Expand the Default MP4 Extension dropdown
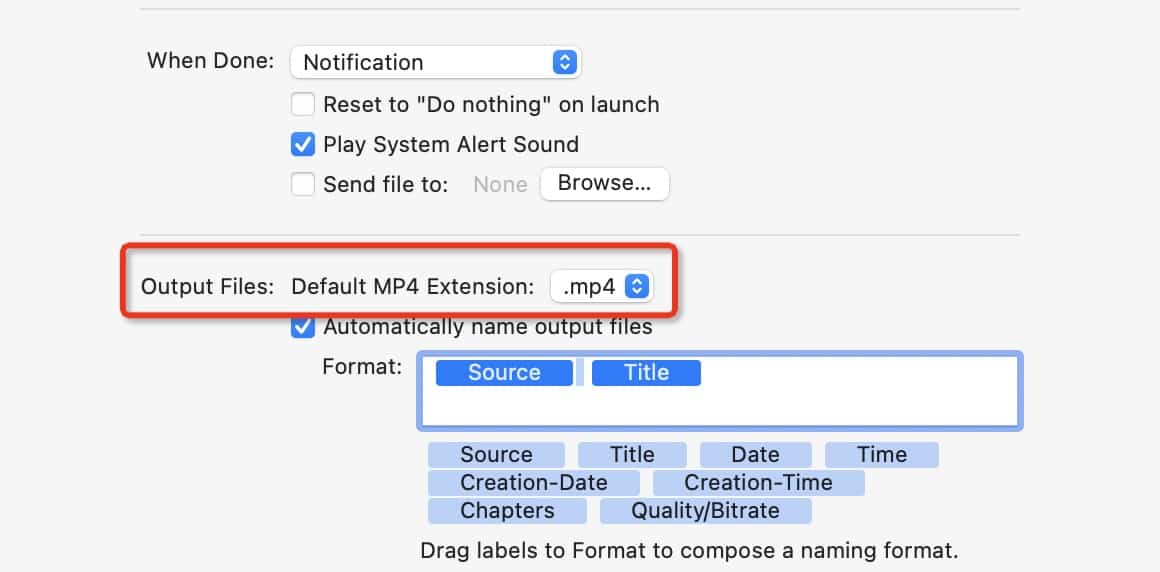The height and width of the screenshot is (572, 1160). (x=601, y=287)
